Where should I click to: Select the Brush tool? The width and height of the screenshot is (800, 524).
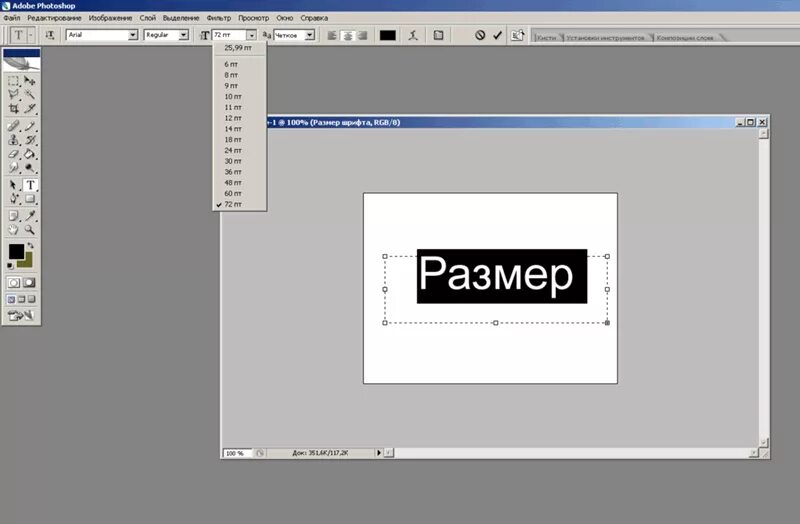tap(30, 126)
